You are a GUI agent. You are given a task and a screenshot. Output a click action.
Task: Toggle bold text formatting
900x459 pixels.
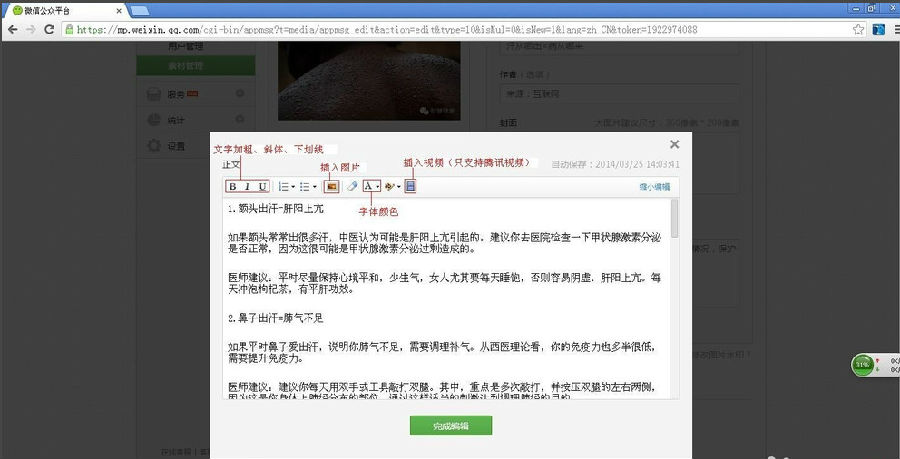tap(233, 187)
